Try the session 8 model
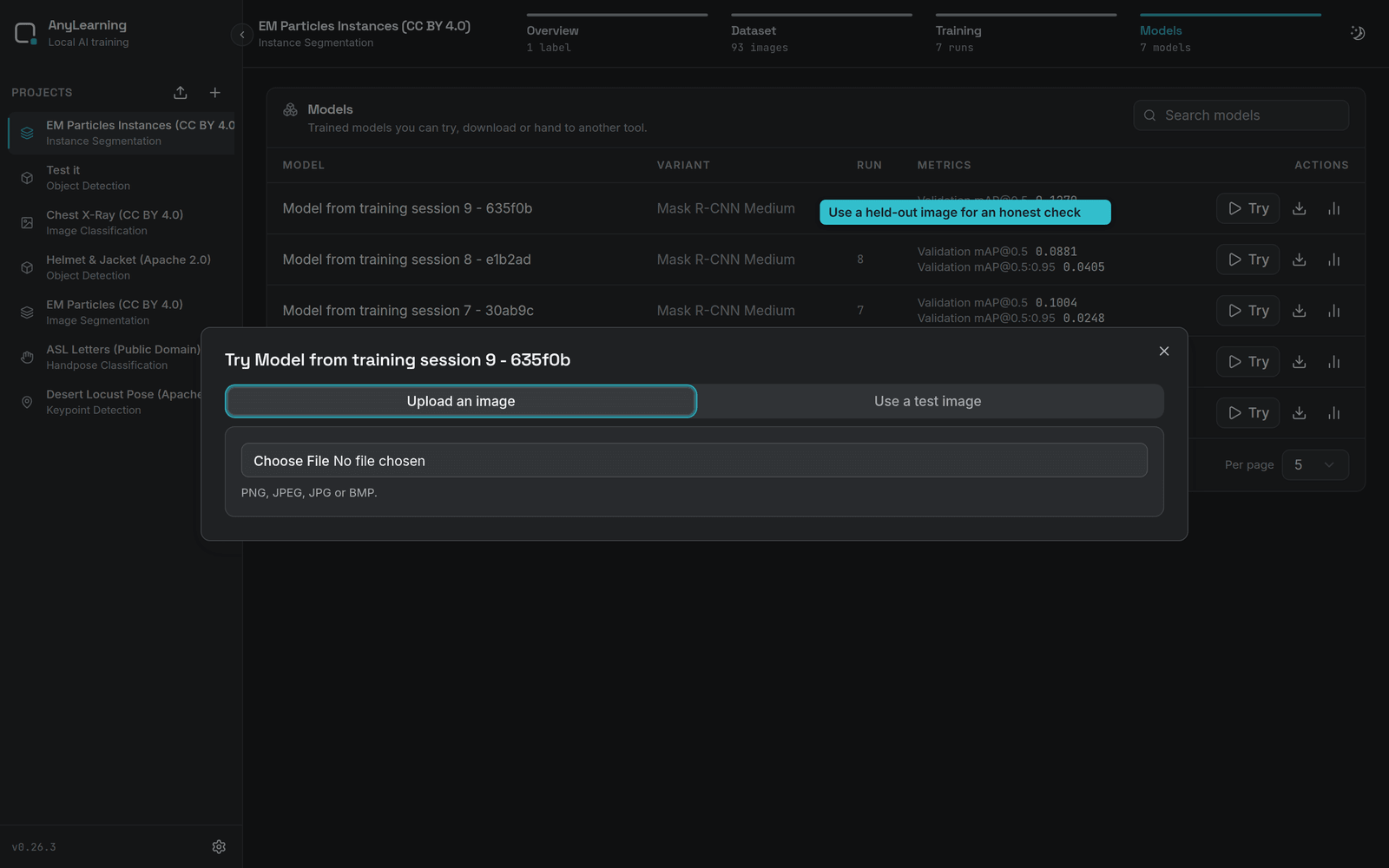Screen dimensions: 1389x868 coord(1247,260)
